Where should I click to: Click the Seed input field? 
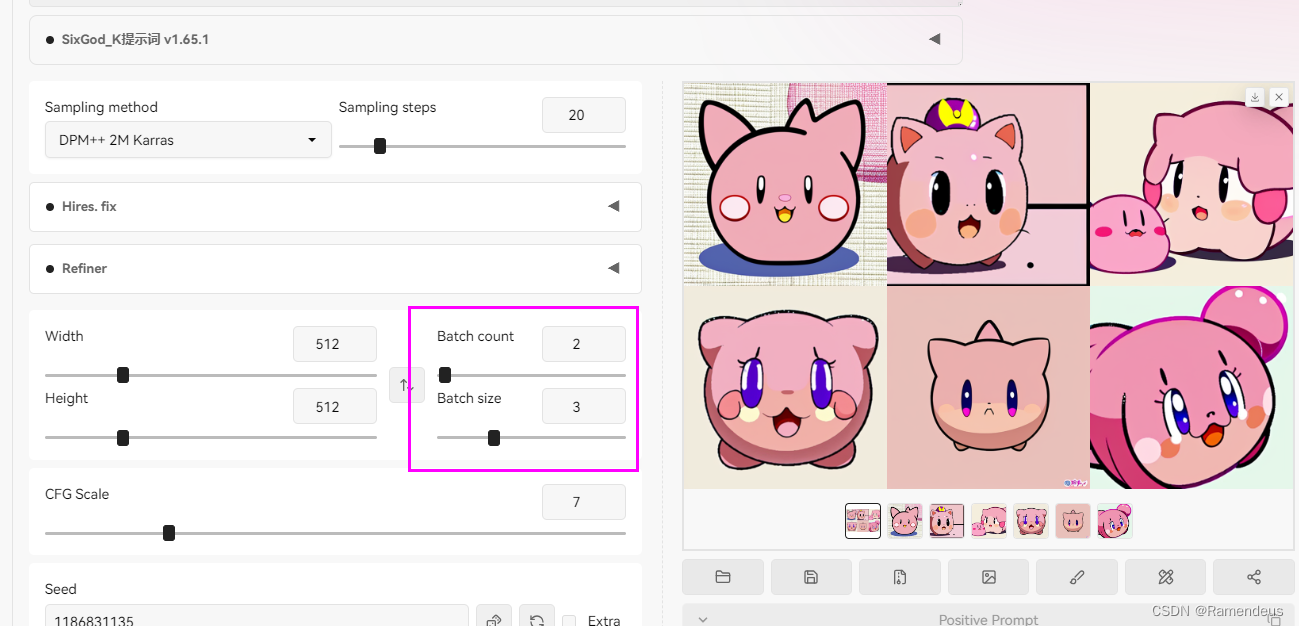(x=257, y=618)
